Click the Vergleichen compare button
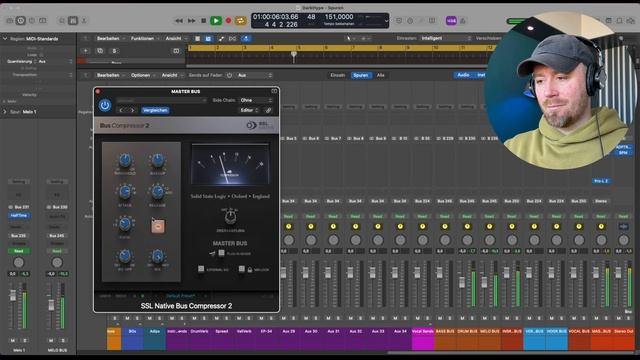The height and width of the screenshot is (360, 640). point(155,110)
